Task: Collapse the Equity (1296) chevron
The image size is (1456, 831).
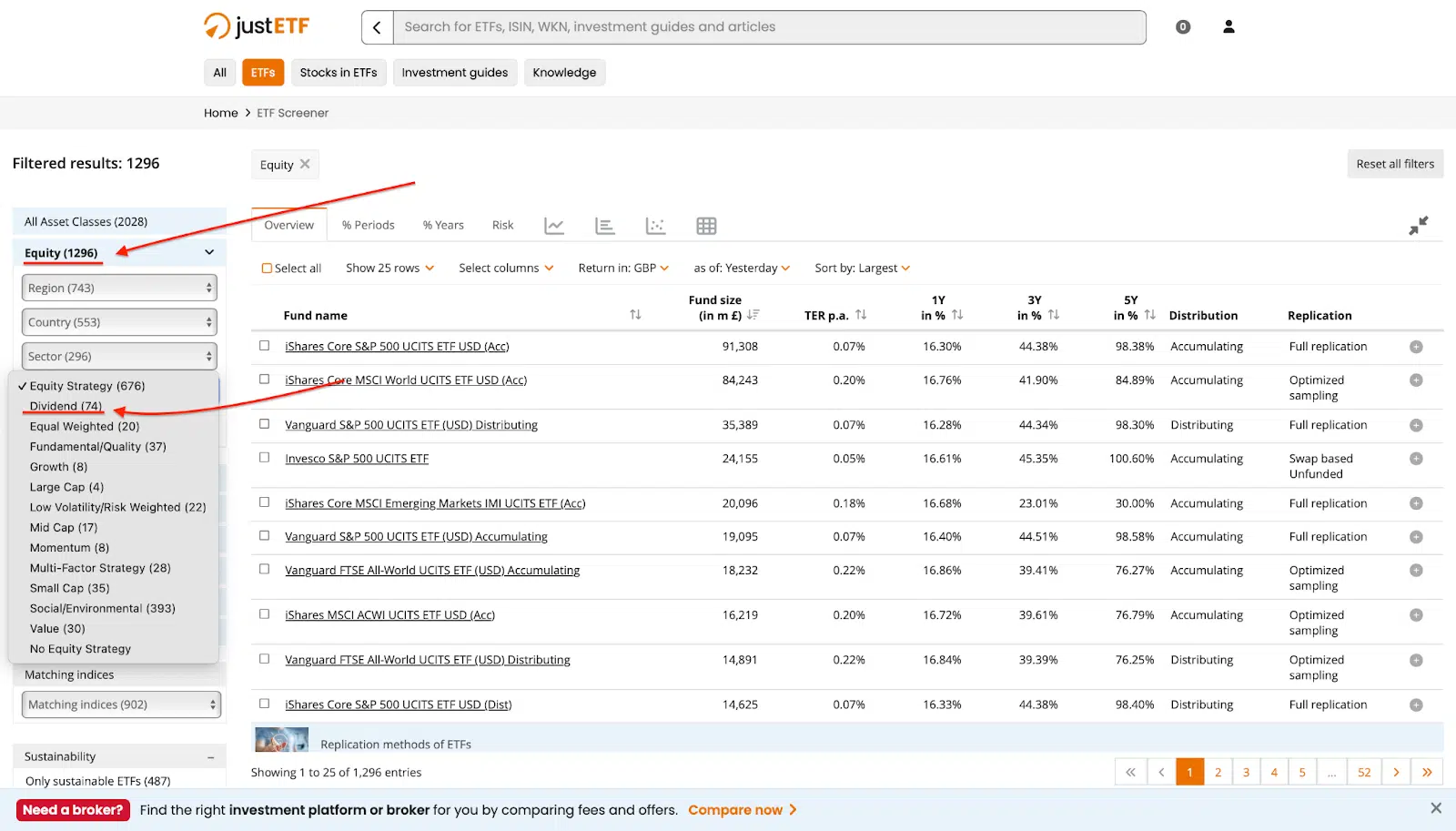Action: click(209, 252)
